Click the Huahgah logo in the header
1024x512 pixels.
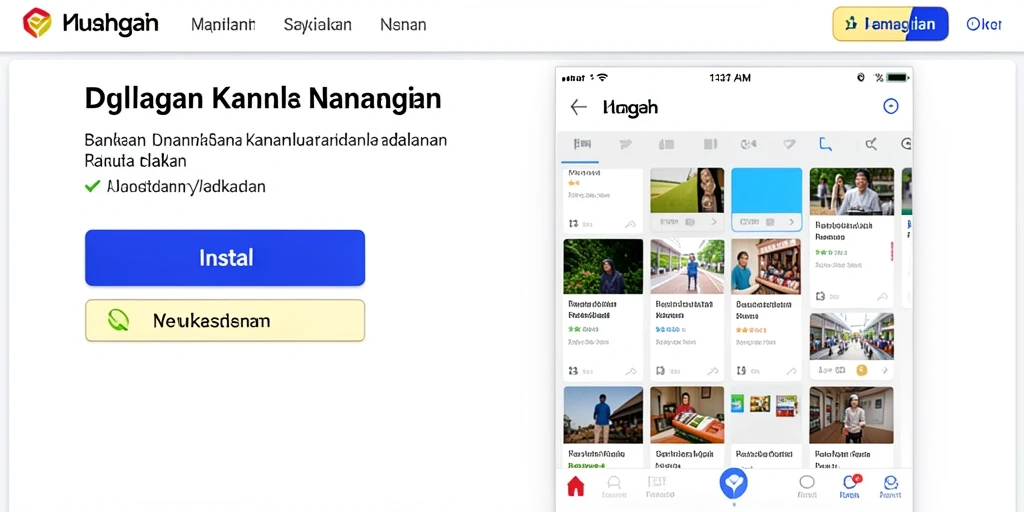click(90, 24)
